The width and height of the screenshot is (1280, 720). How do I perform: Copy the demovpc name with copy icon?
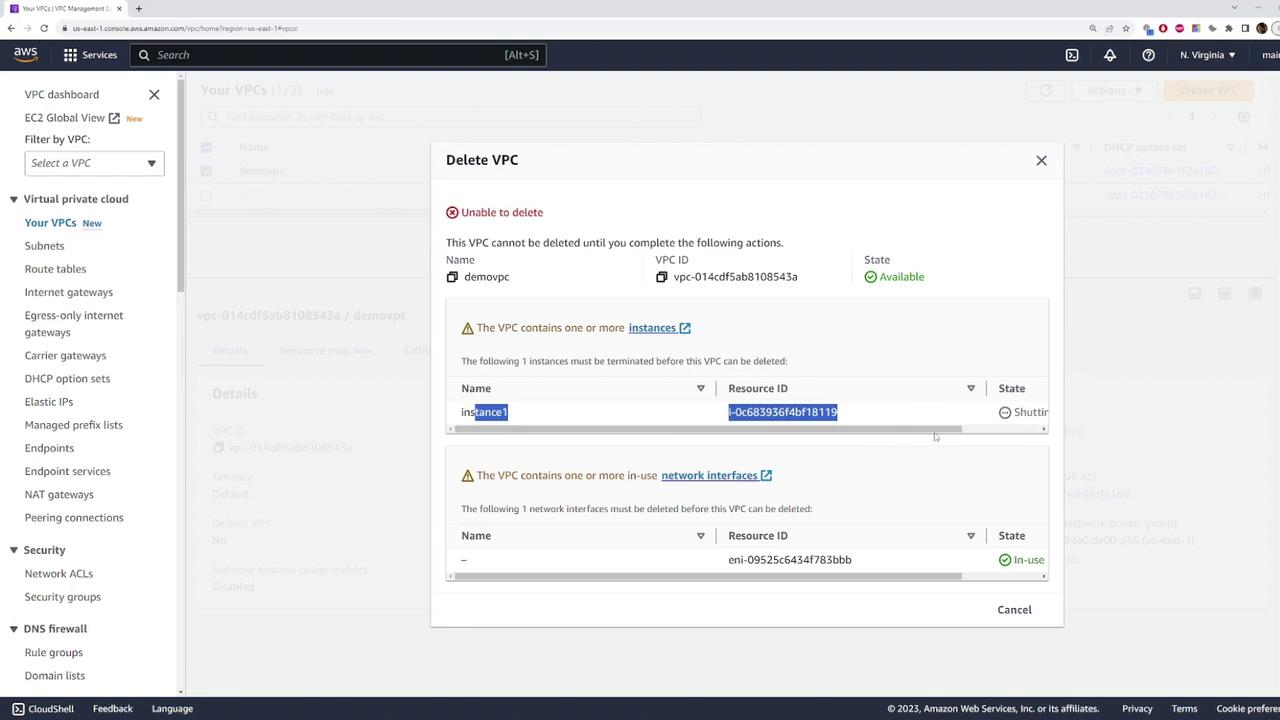pos(452,277)
